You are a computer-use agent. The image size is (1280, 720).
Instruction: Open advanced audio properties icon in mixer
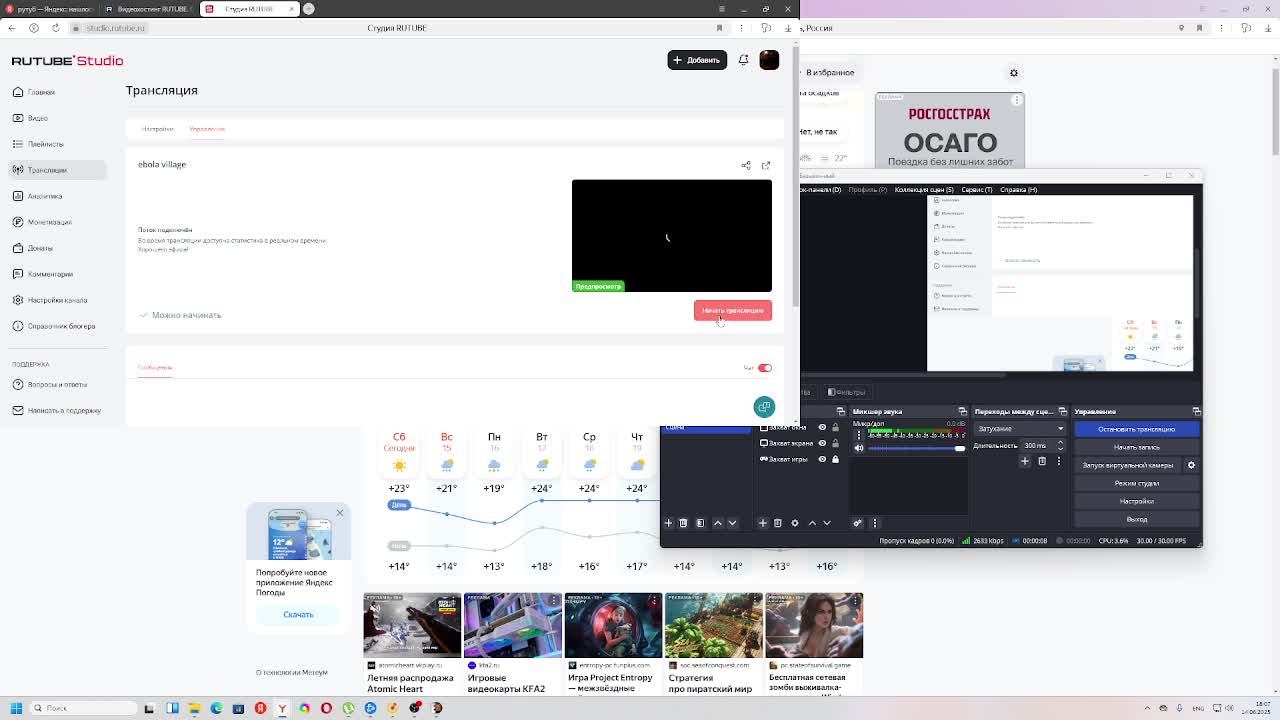pyautogui.click(x=857, y=523)
